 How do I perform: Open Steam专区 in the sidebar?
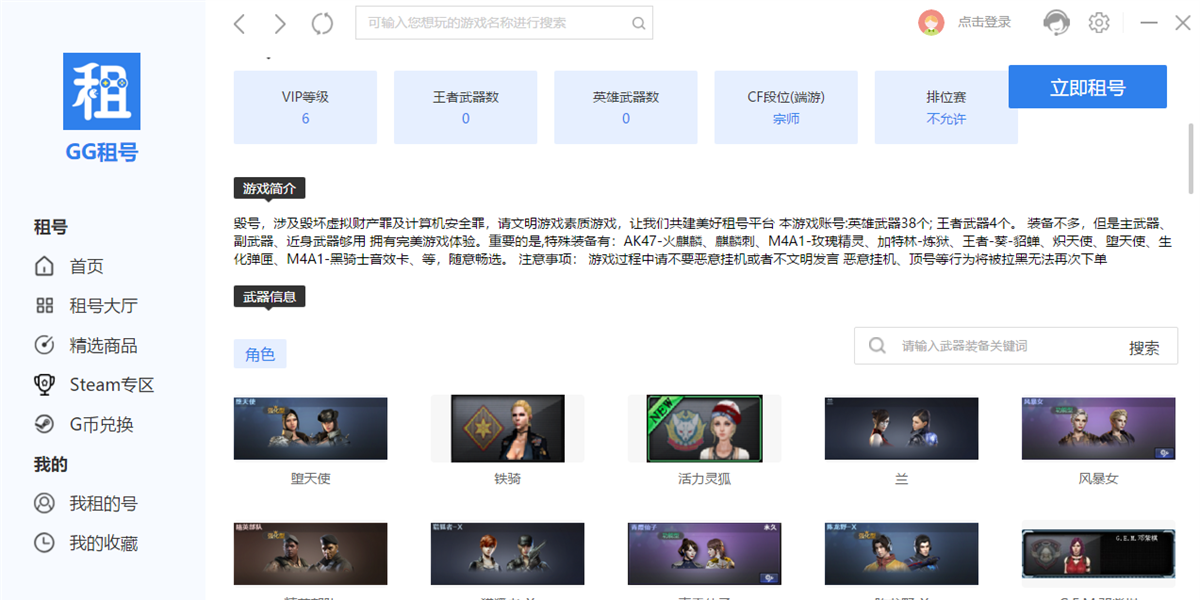(x=110, y=385)
